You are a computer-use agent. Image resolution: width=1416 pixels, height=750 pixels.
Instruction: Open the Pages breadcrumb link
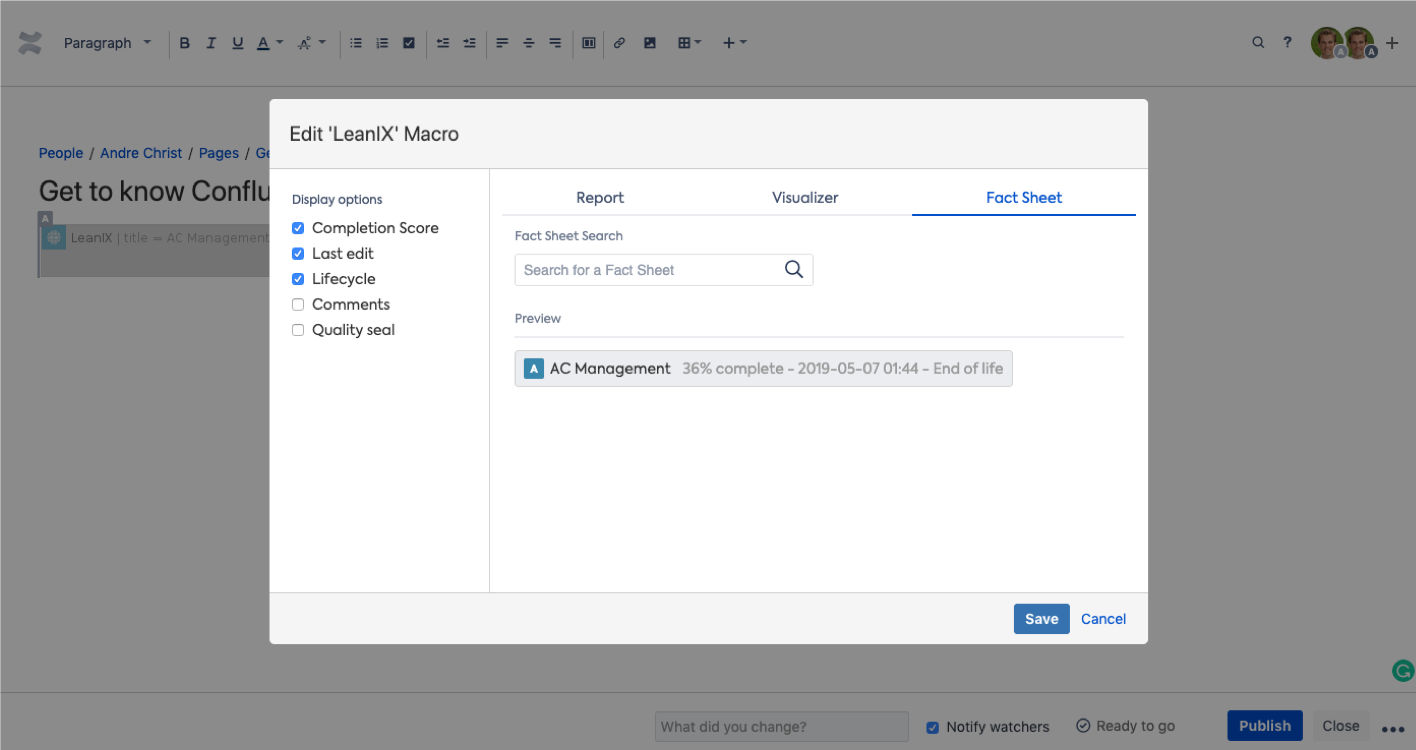[219, 153]
